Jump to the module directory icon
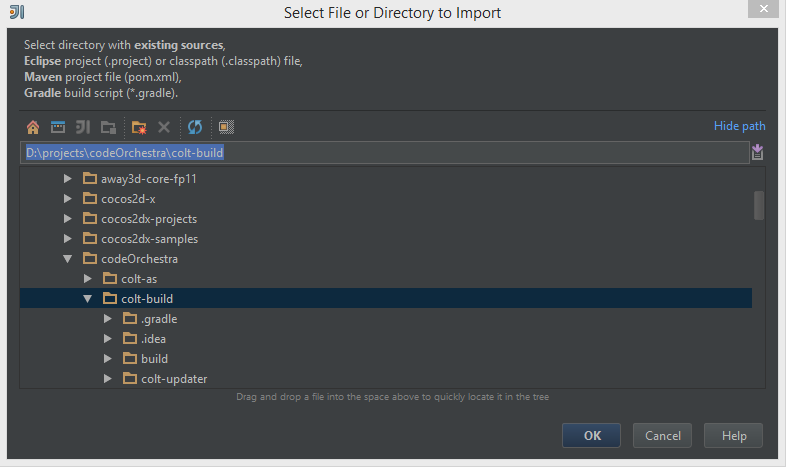Image resolution: width=786 pixels, height=467 pixels. 108,127
